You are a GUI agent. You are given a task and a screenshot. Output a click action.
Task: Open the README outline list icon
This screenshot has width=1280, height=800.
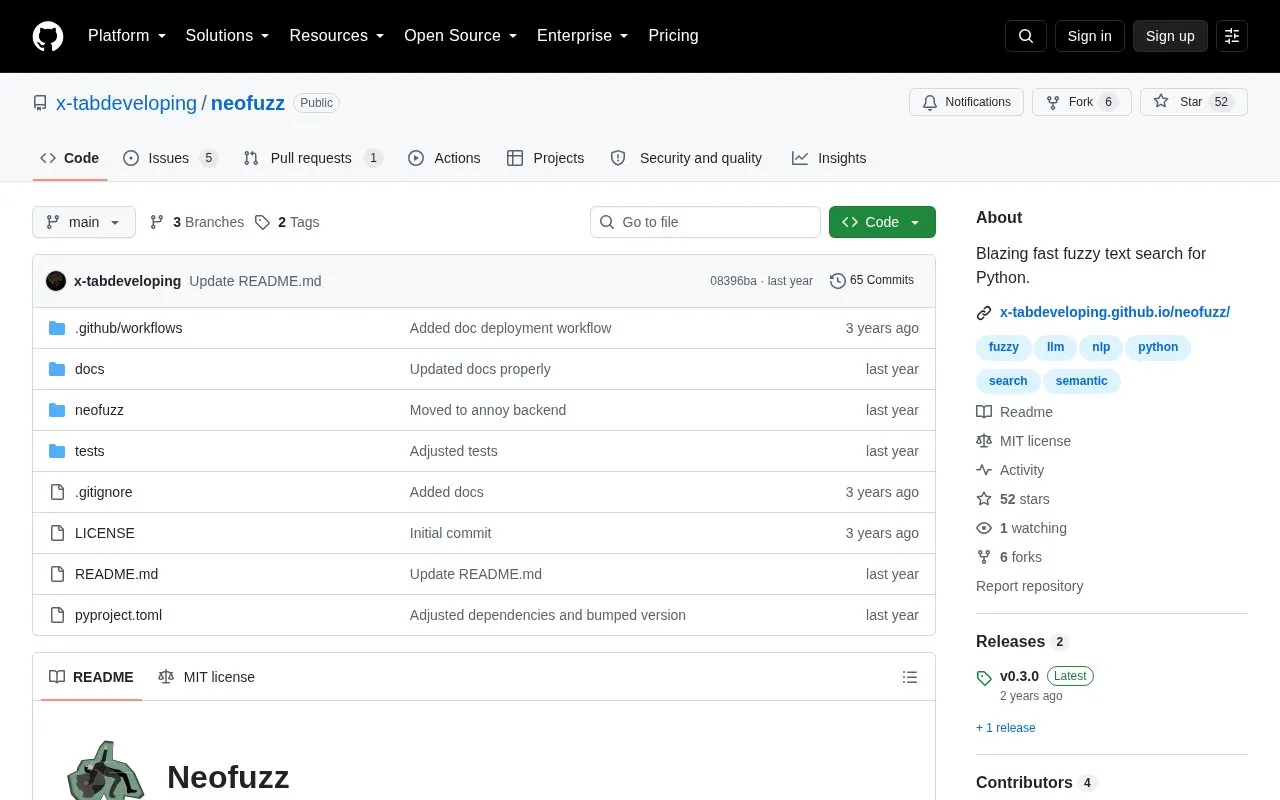pyautogui.click(x=910, y=677)
